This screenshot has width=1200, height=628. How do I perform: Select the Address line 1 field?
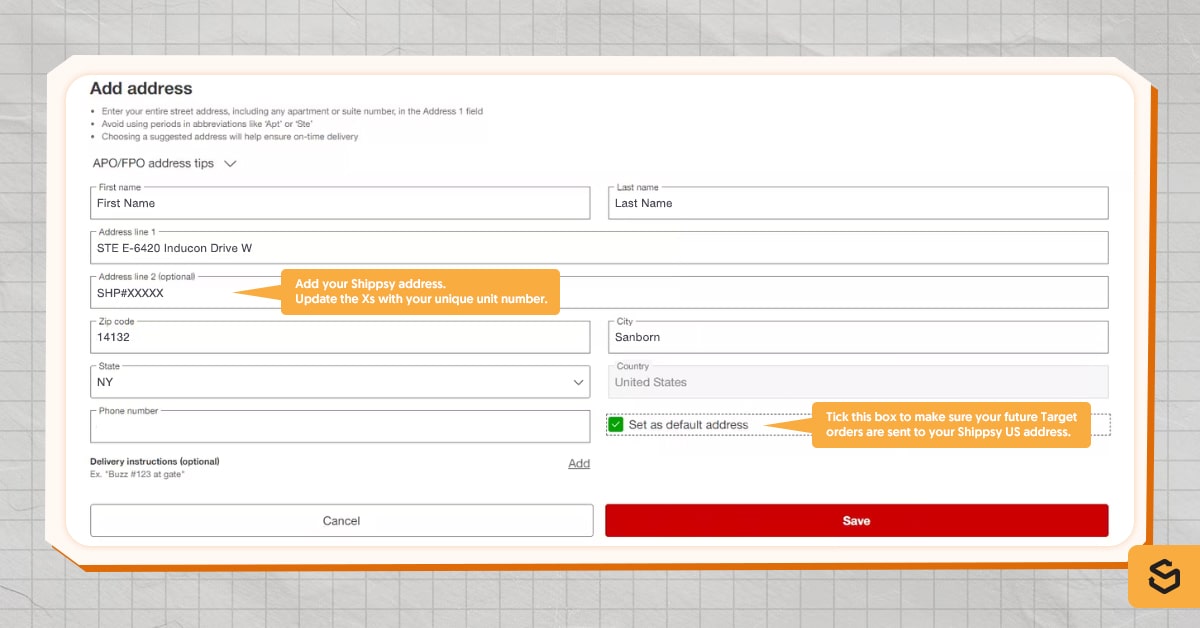600,247
